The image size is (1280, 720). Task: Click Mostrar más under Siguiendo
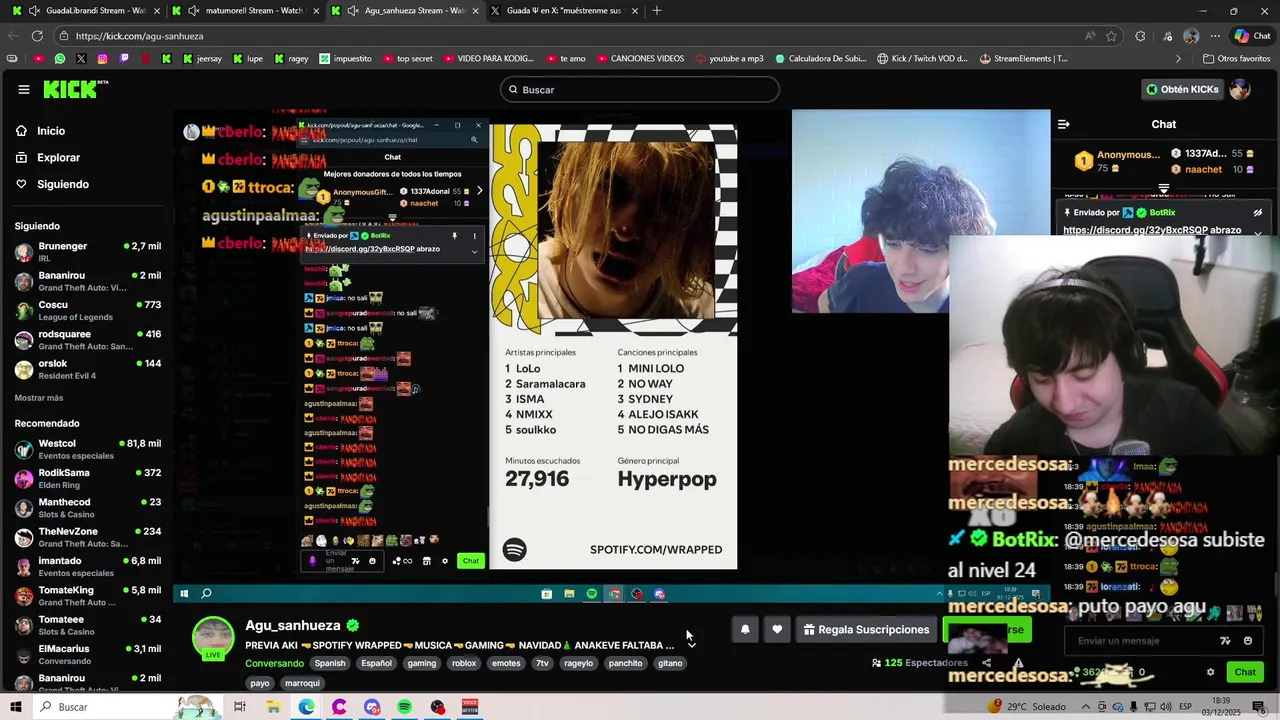click(x=39, y=398)
